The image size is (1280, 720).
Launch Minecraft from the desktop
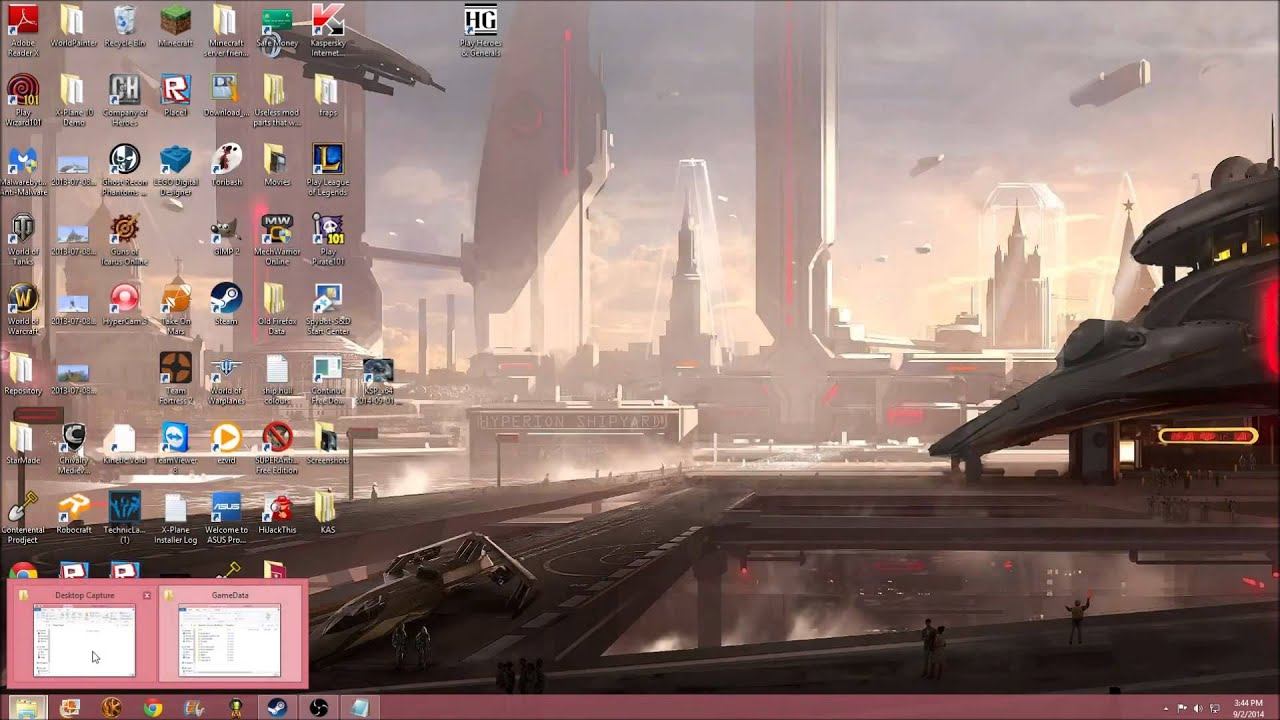click(x=175, y=28)
